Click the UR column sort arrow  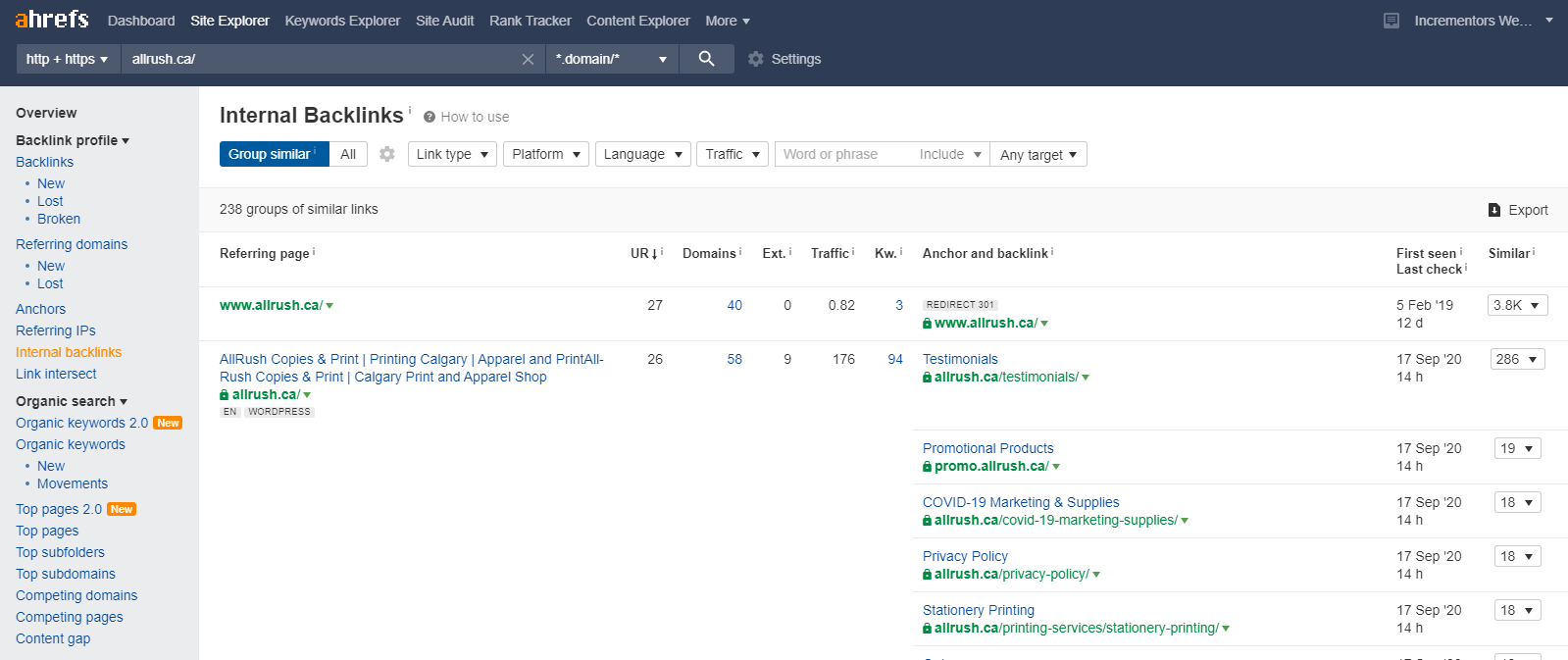tap(654, 254)
